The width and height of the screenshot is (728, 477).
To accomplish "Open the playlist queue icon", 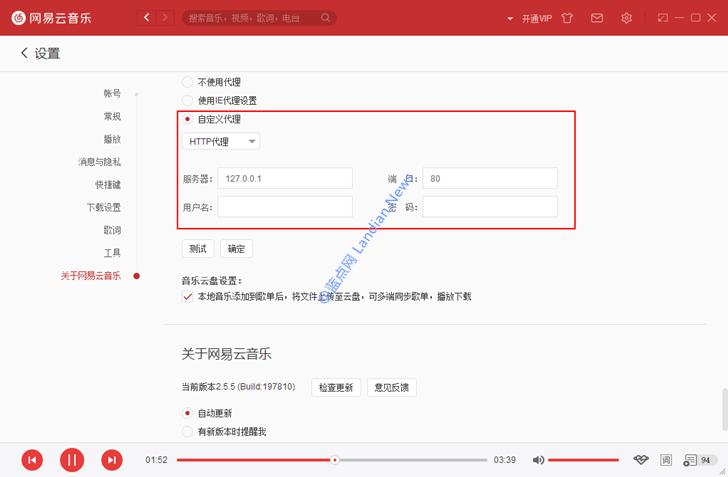I will pos(690,460).
